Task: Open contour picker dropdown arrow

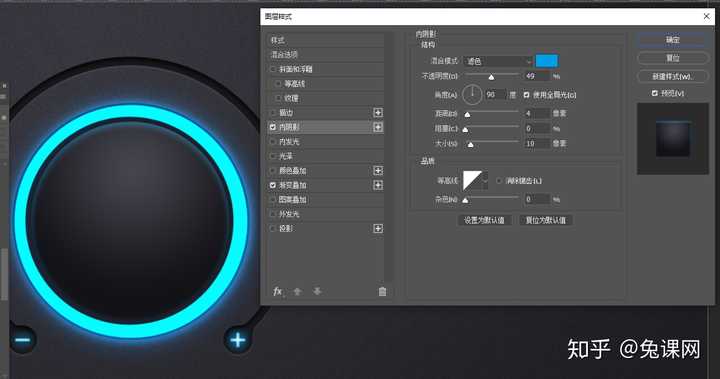Action: (x=485, y=181)
